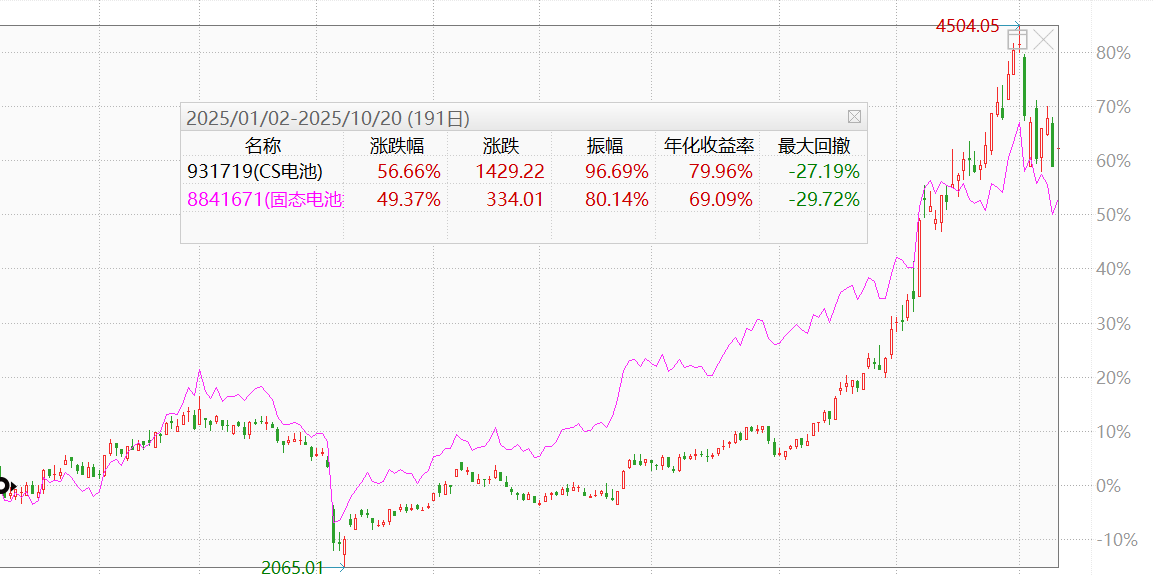Screen dimensions: 1153x575
Task: Select the 931719(CS电池) row name
Action: point(255,172)
